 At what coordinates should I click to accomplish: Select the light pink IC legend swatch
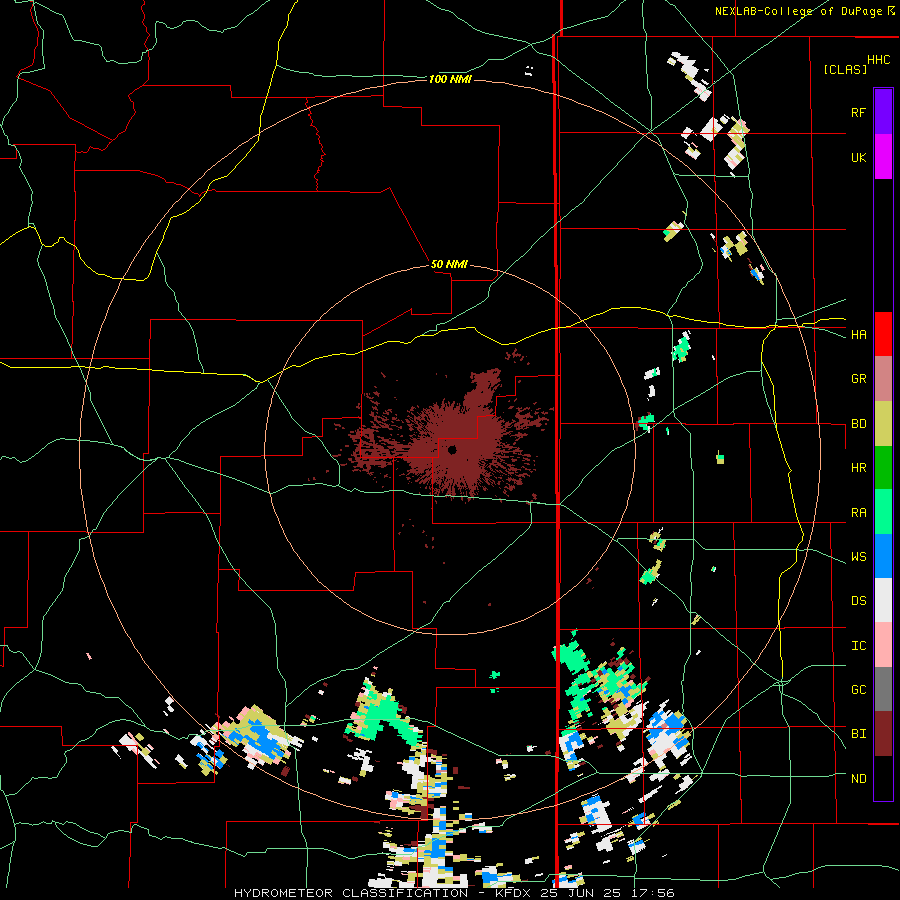point(883,645)
